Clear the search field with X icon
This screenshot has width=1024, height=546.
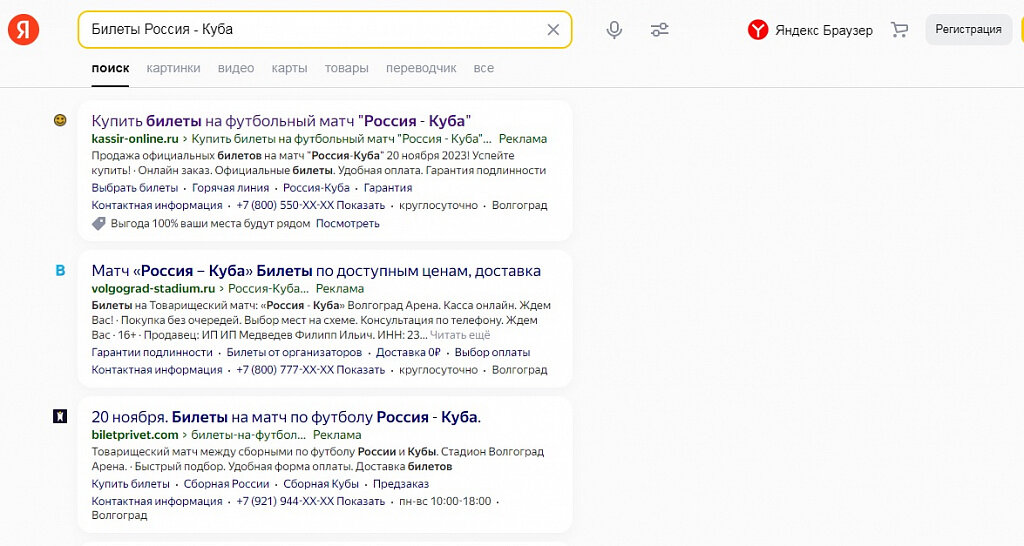tap(553, 29)
